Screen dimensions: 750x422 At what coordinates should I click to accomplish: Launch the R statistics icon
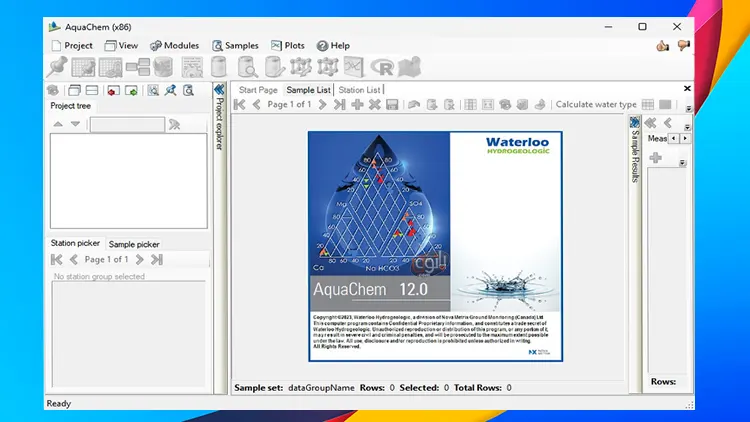(382, 67)
